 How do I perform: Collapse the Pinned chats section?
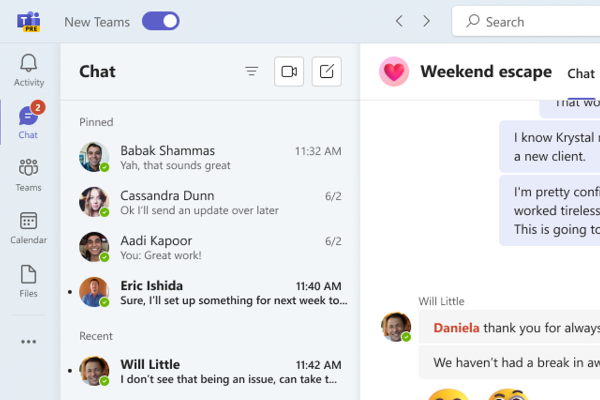click(96, 122)
